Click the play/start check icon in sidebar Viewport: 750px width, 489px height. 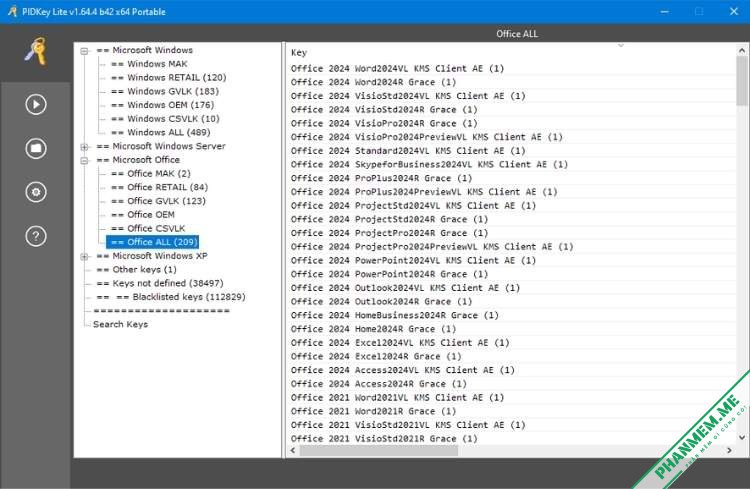36,104
